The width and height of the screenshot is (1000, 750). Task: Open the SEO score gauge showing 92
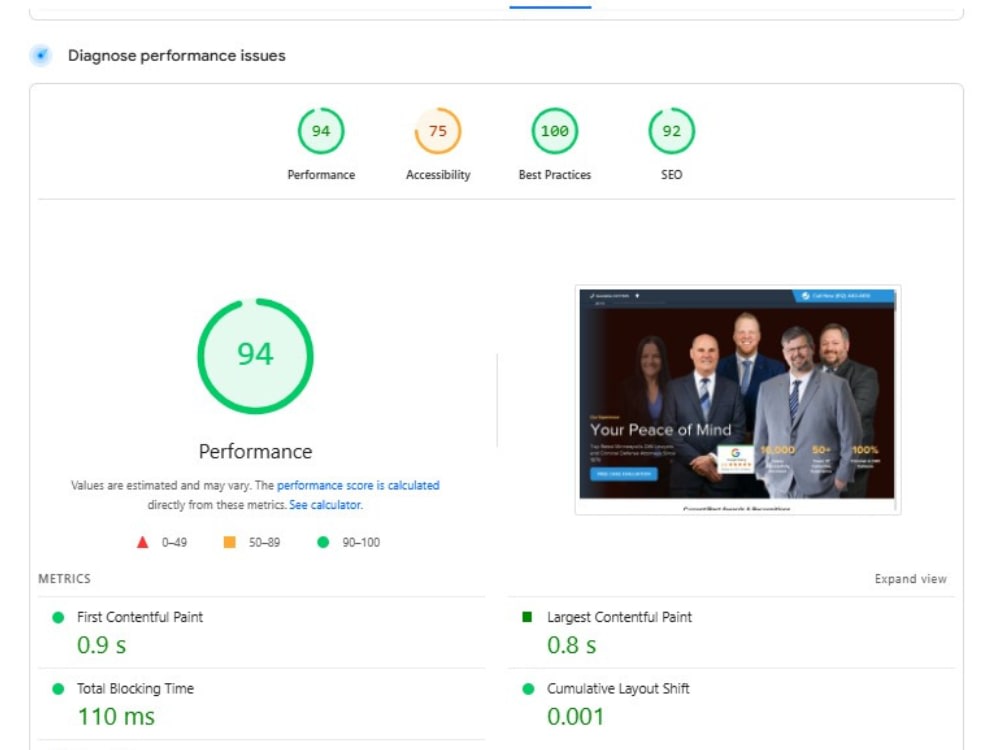point(671,131)
